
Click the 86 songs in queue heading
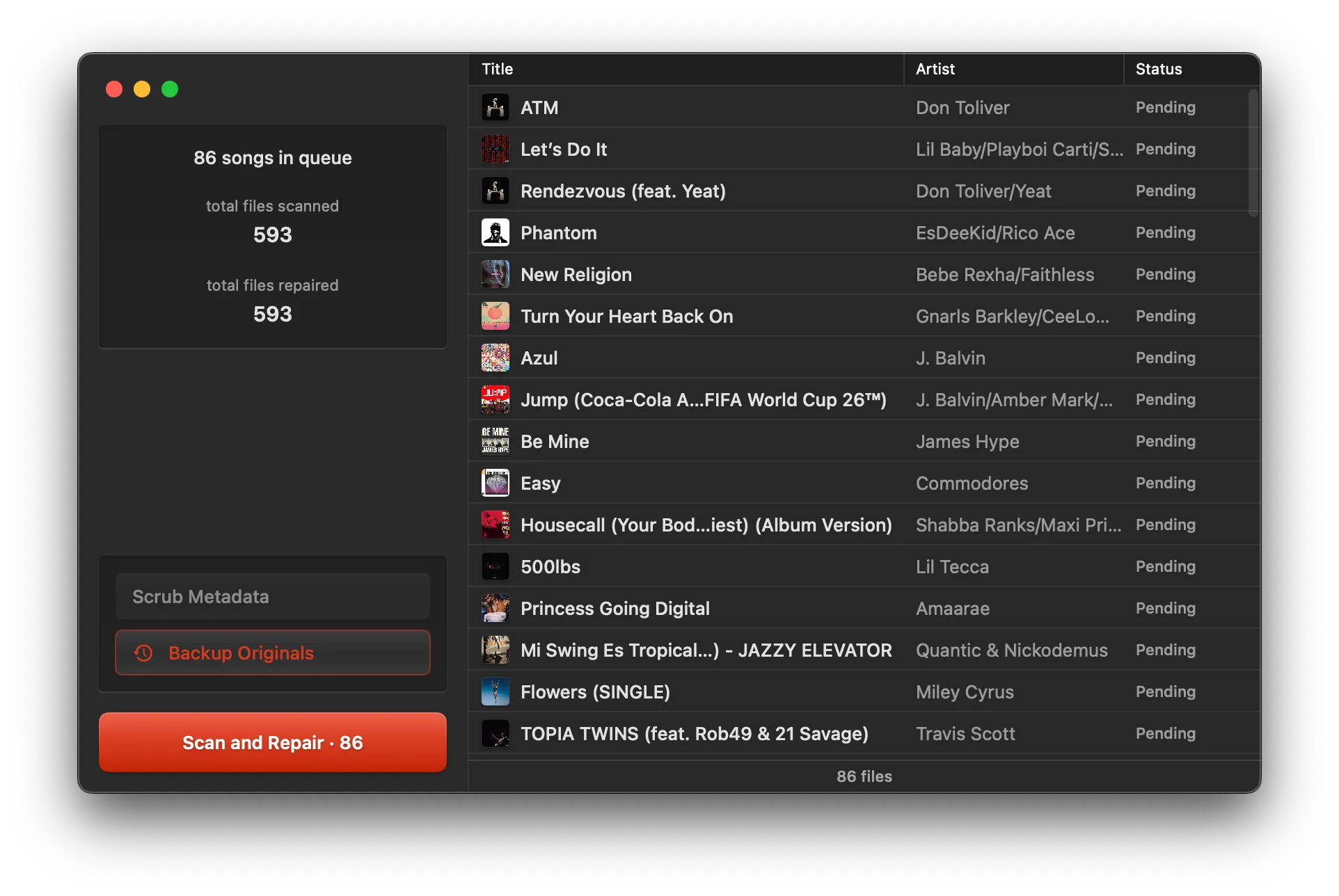[x=273, y=158]
